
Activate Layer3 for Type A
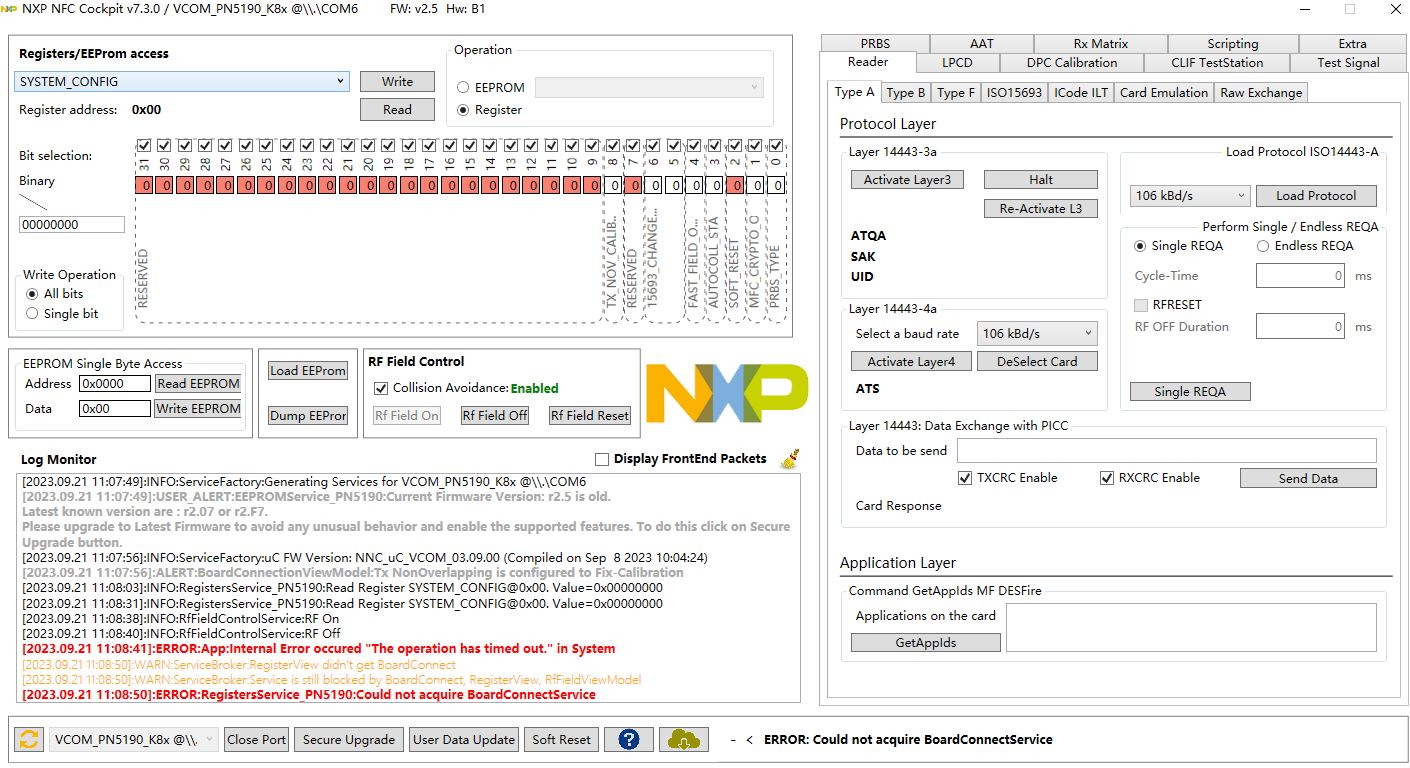[x=907, y=179]
